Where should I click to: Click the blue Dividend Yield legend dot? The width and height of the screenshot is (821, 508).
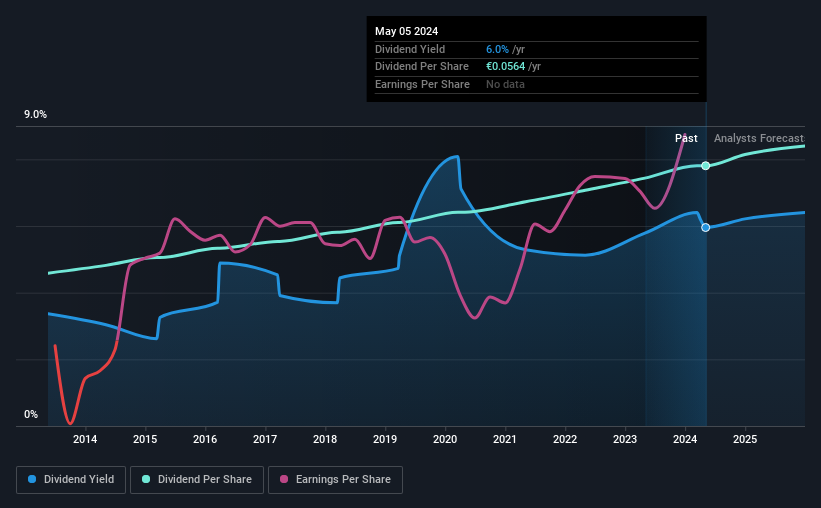pyautogui.click(x=32, y=479)
